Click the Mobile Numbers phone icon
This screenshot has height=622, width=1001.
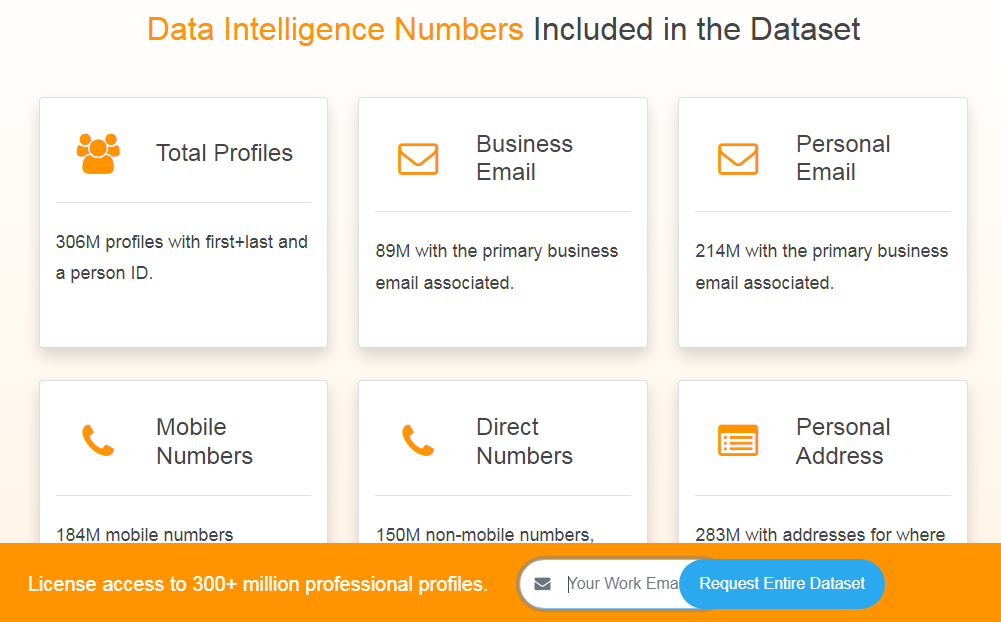pos(98,441)
